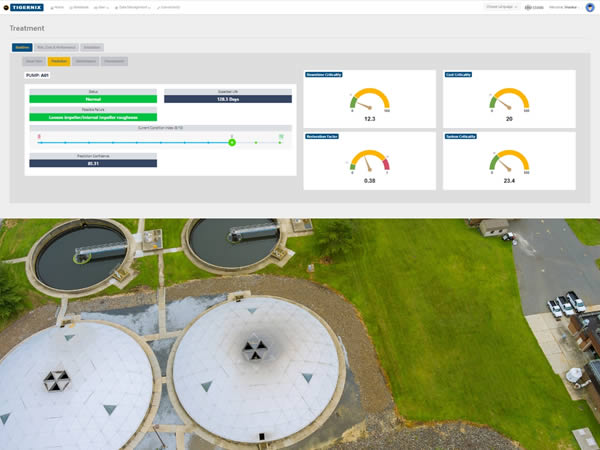Select the active blue top-level tab
Image resolution: width=600 pixels, height=450 pixels.
click(x=22, y=47)
